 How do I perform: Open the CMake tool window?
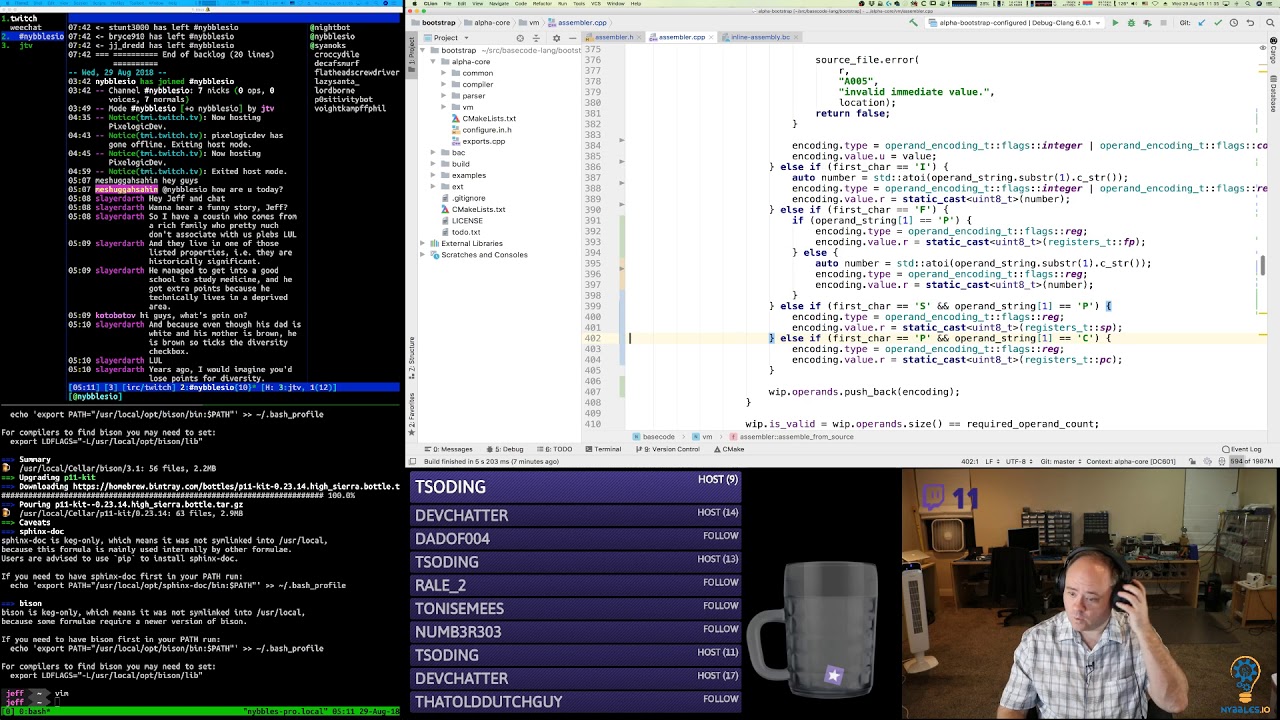pyautogui.click(x=728, y=449)
